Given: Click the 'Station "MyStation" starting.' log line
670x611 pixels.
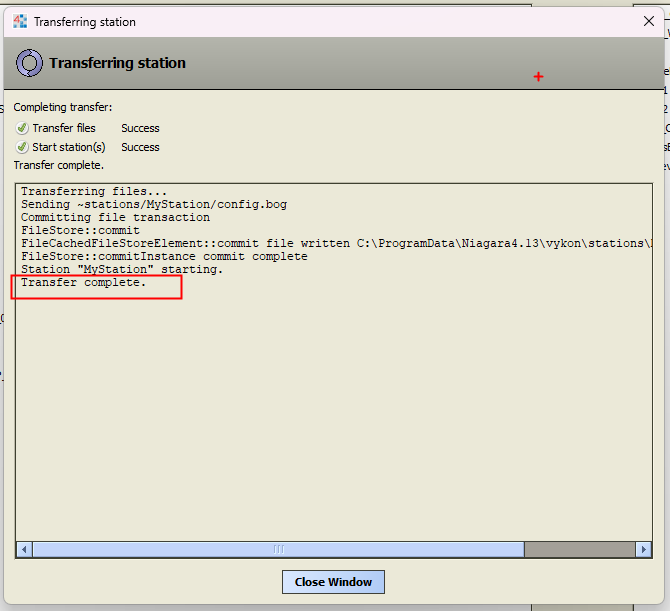Looking at the screenshot, I should click(122, 270).
